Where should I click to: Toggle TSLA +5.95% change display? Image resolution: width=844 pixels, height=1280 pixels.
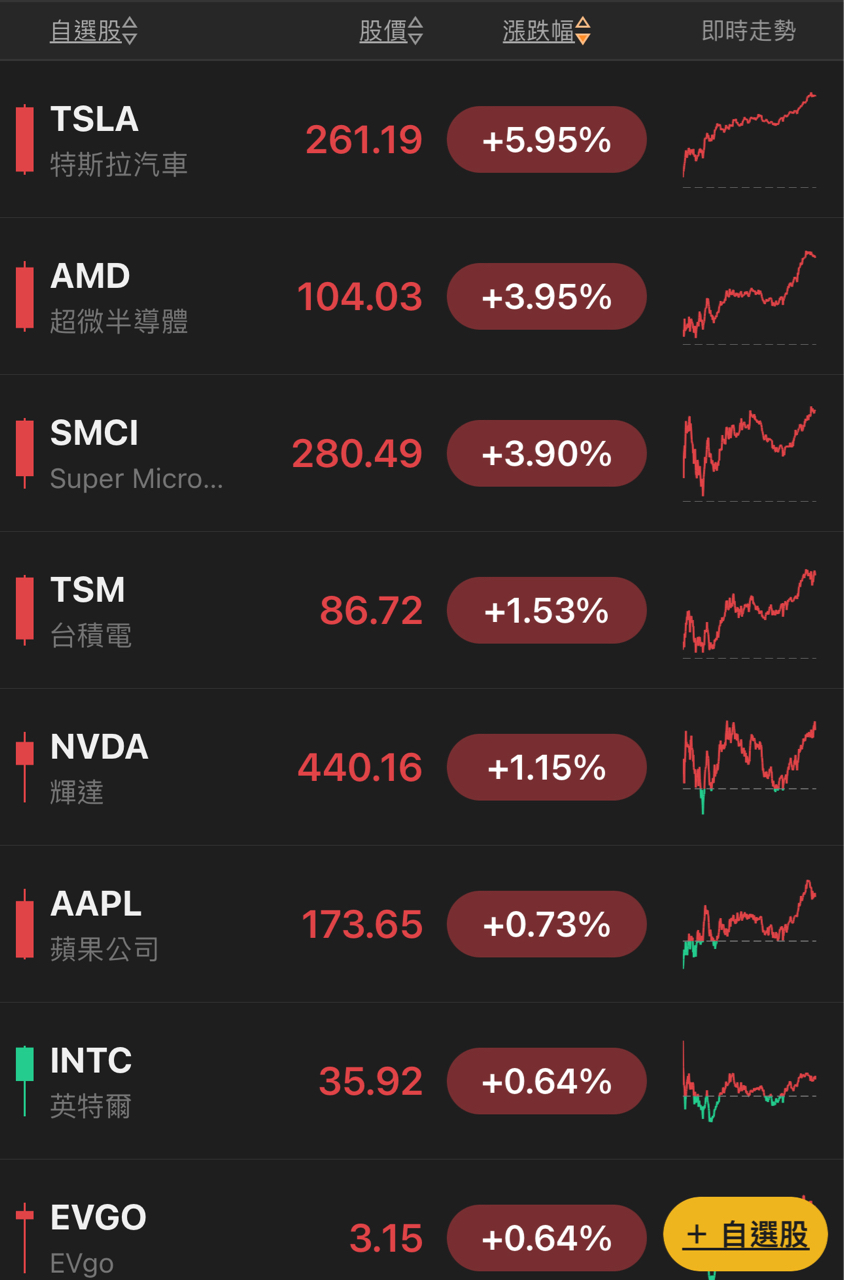546,140
